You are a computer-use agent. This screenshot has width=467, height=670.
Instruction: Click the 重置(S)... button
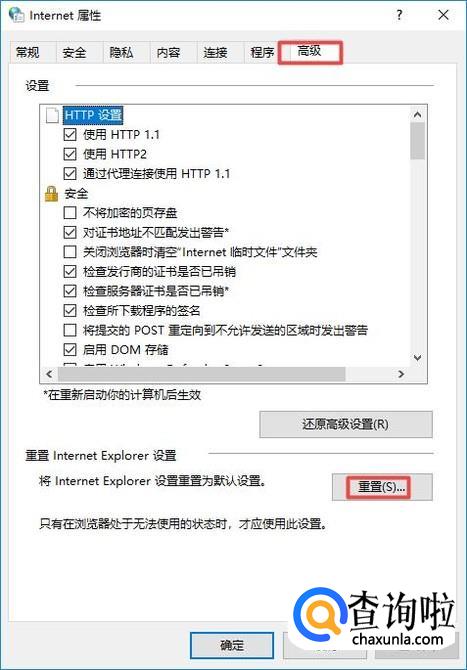(x=382, y=487)
